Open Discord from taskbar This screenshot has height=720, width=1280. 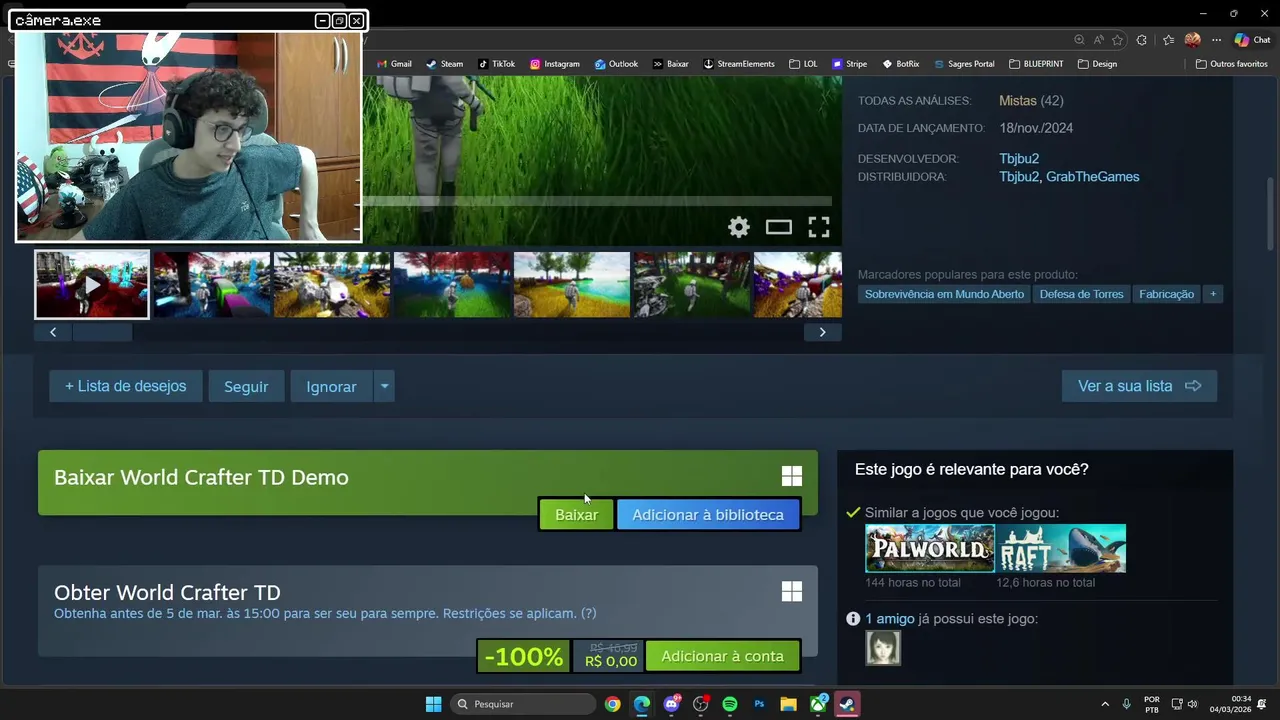671,704
